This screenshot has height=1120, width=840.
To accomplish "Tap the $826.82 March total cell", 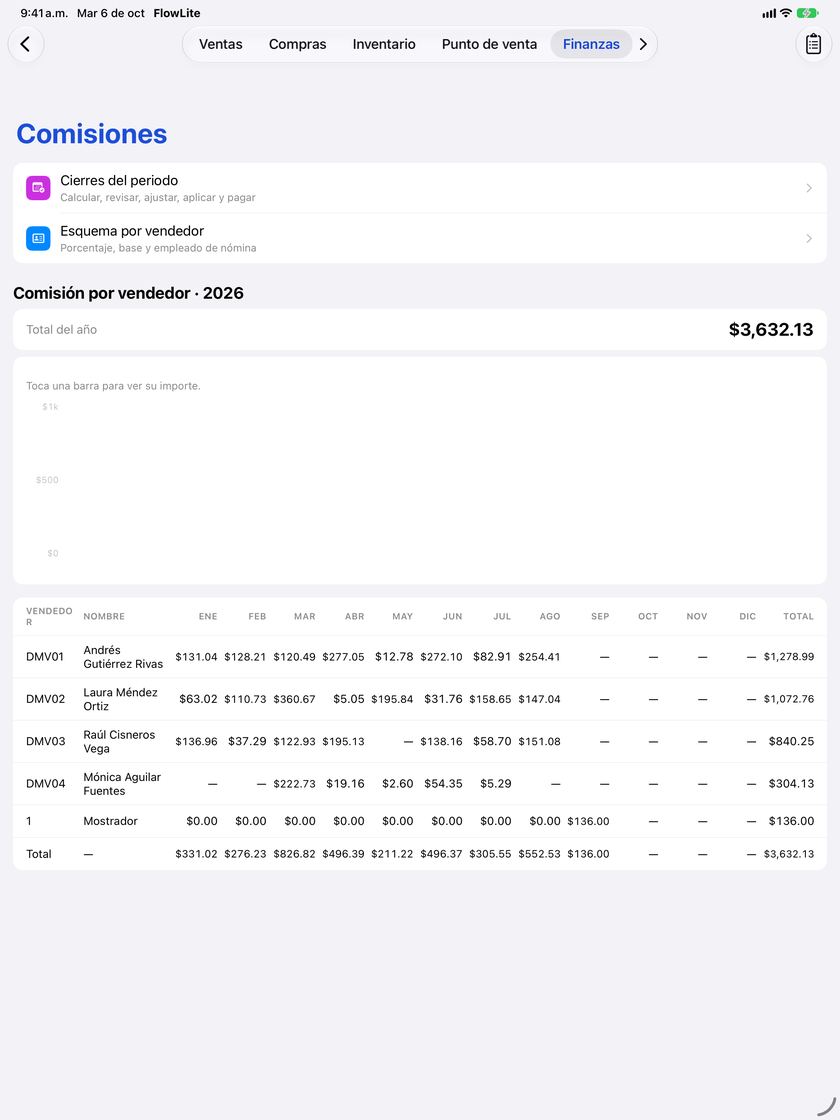I will [x=294, y=854].
